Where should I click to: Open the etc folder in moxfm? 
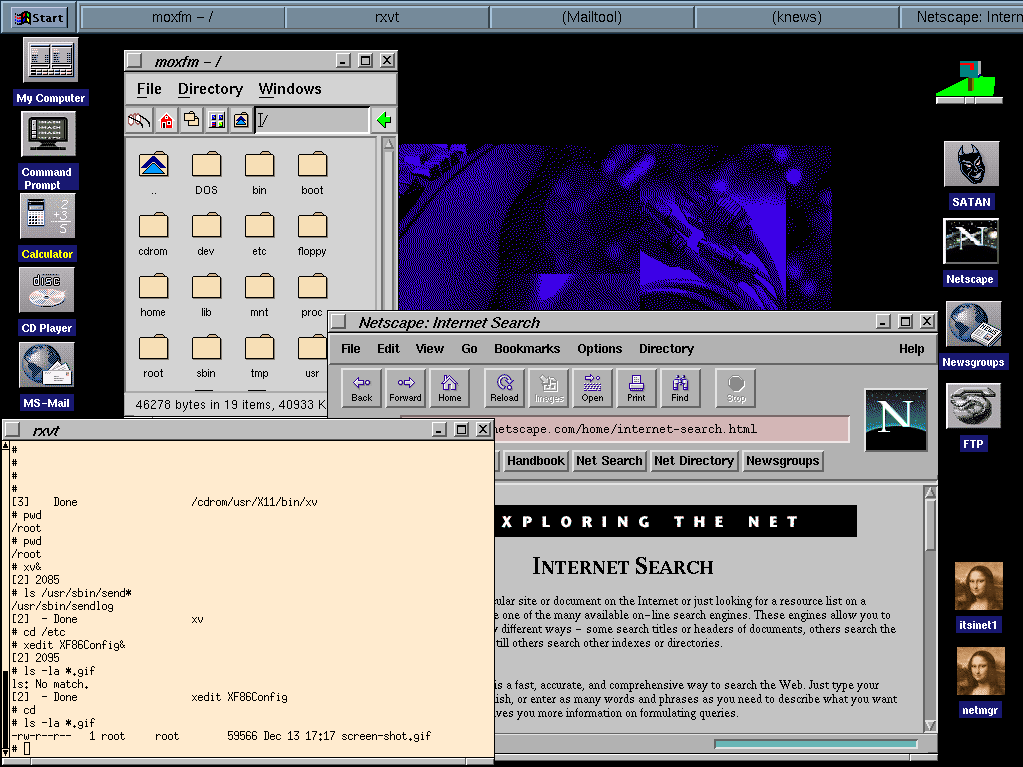pyautogui.click(x=259, y=226)
